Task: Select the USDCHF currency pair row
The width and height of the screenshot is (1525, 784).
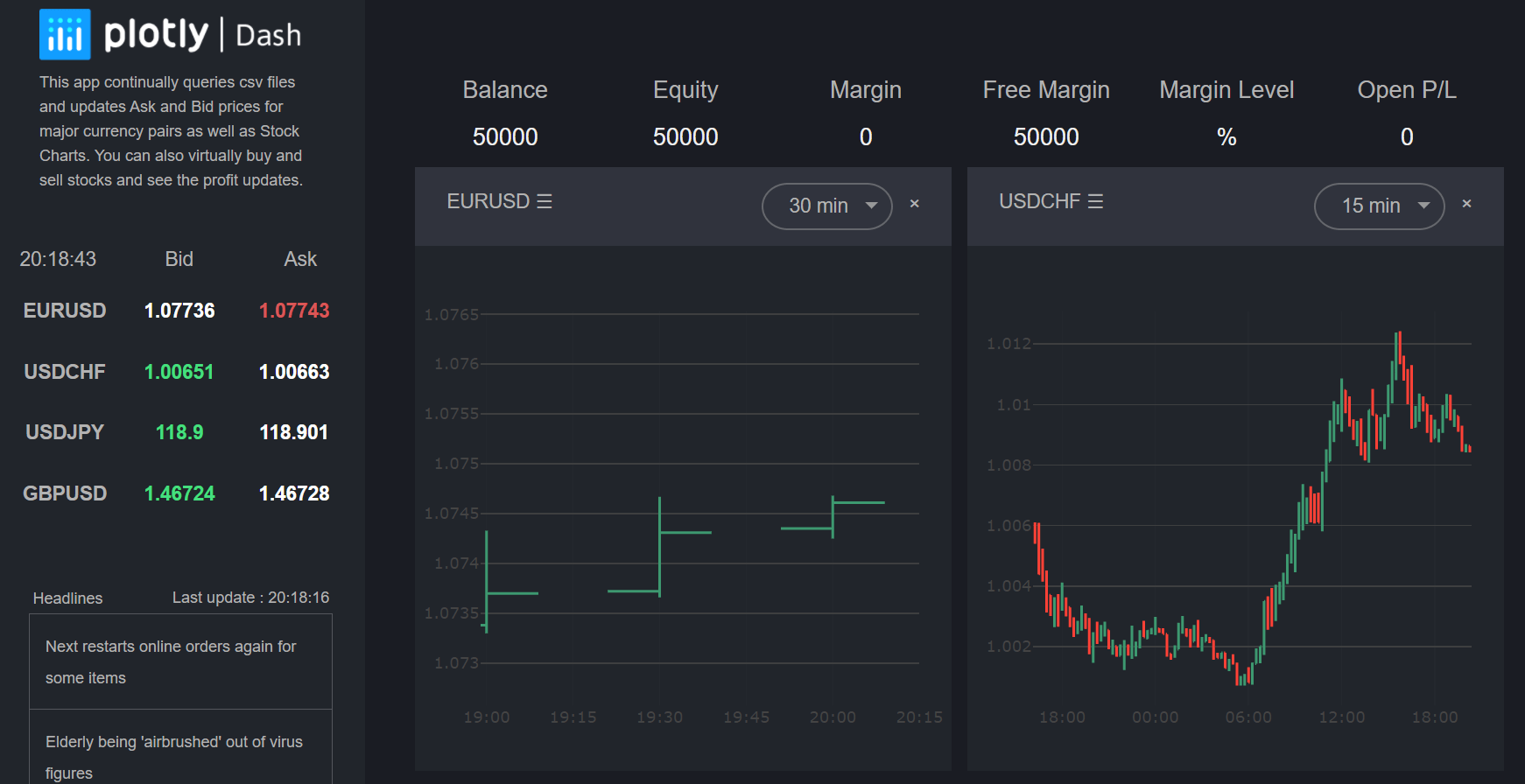Action: pos(176,372)
